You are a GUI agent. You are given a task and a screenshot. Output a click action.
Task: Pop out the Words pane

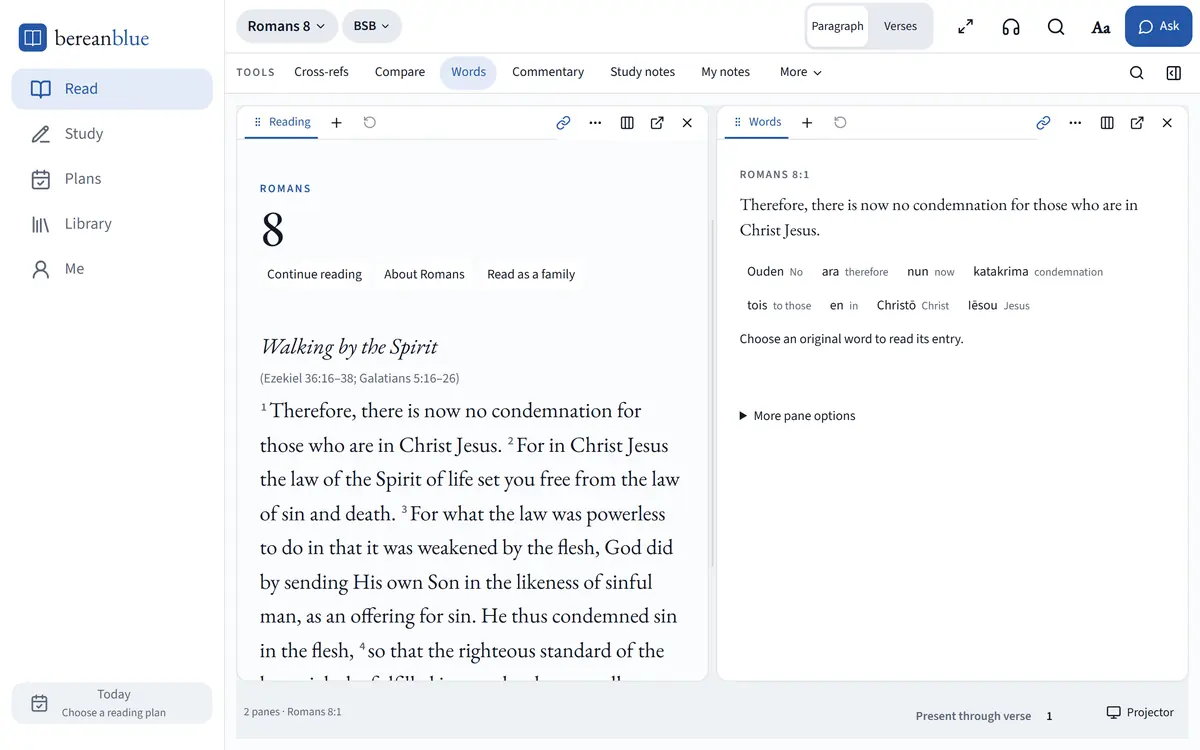click(1137, 123)
